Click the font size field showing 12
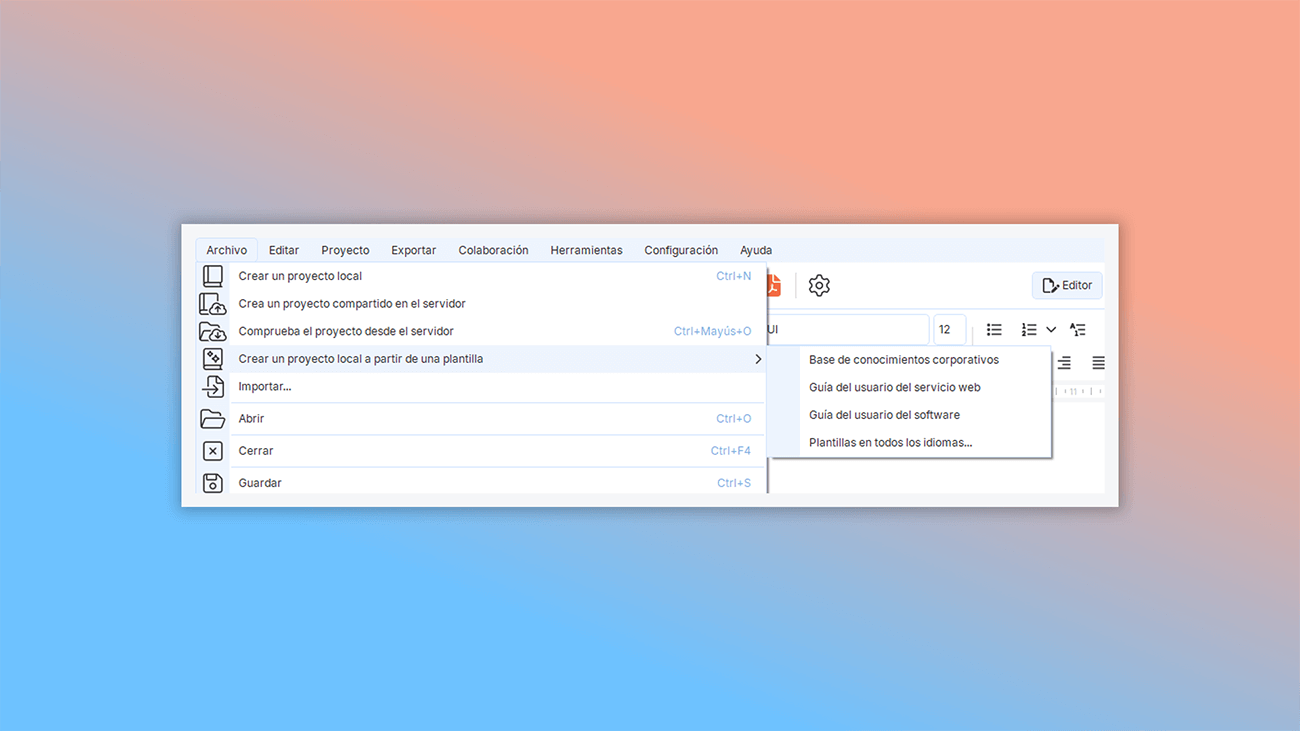This screenshot has width=1300, height=731. [948, 329]
